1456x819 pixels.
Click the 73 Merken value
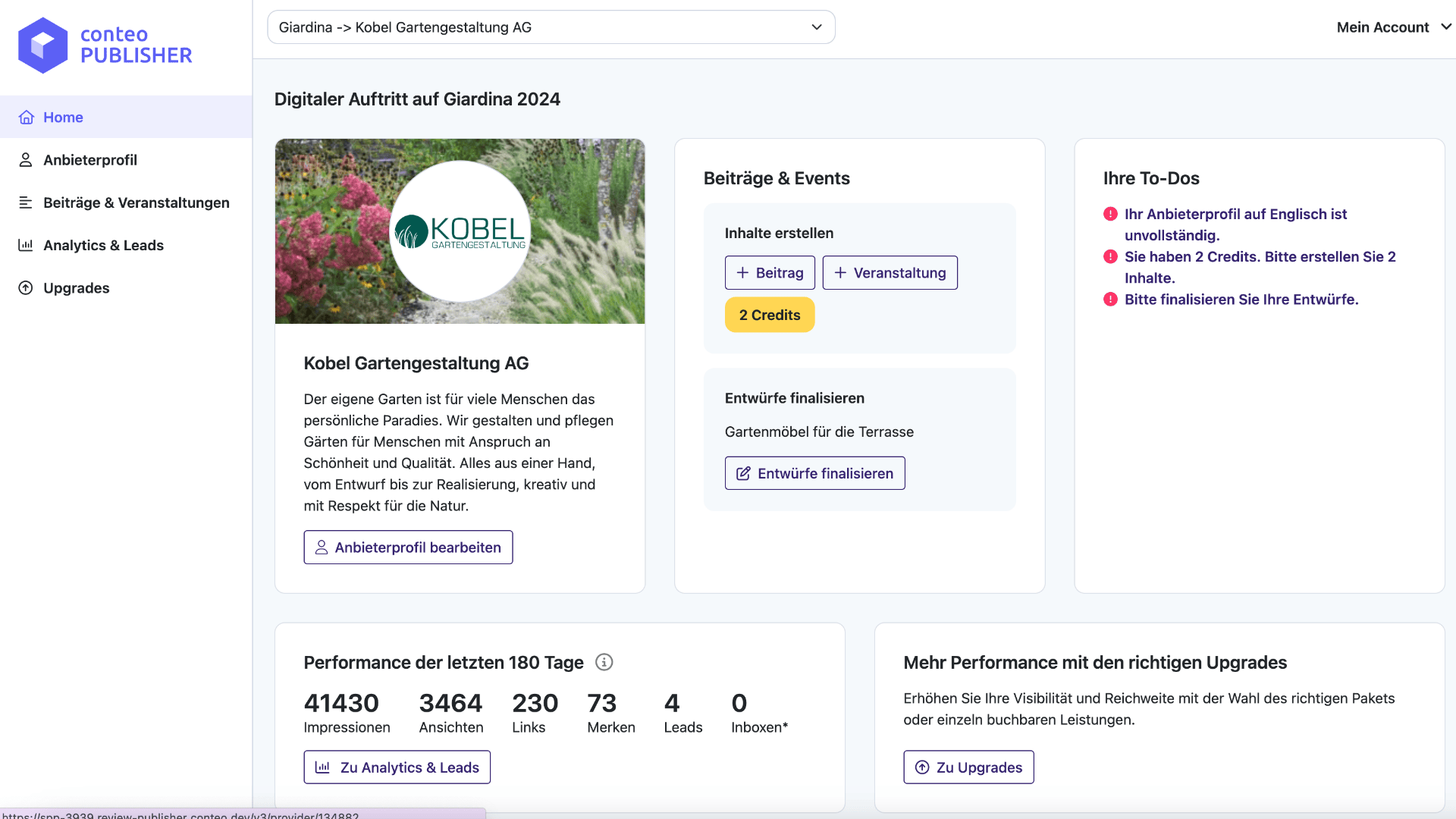602,704
